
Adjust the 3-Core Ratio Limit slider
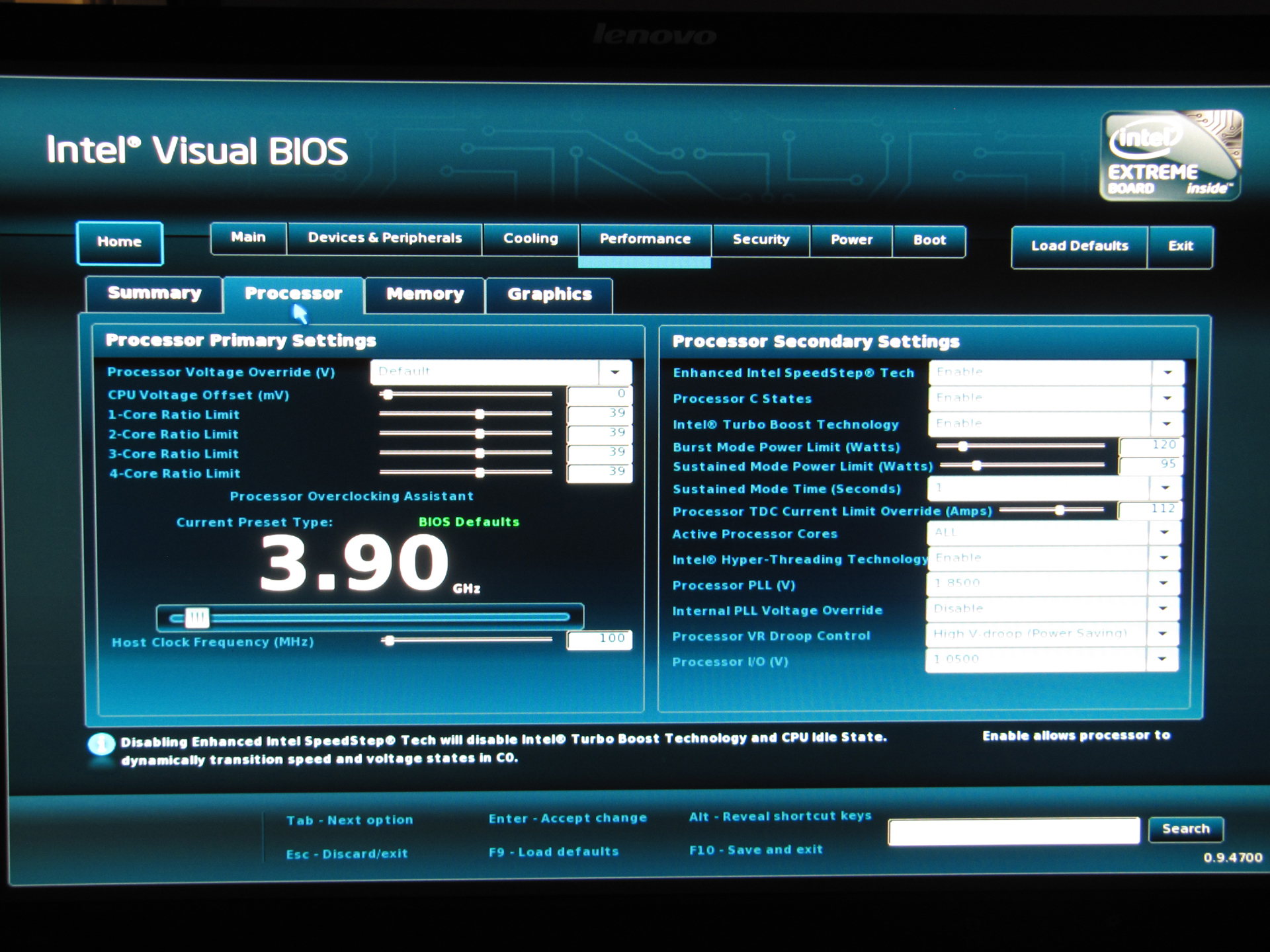pos(466,454)
